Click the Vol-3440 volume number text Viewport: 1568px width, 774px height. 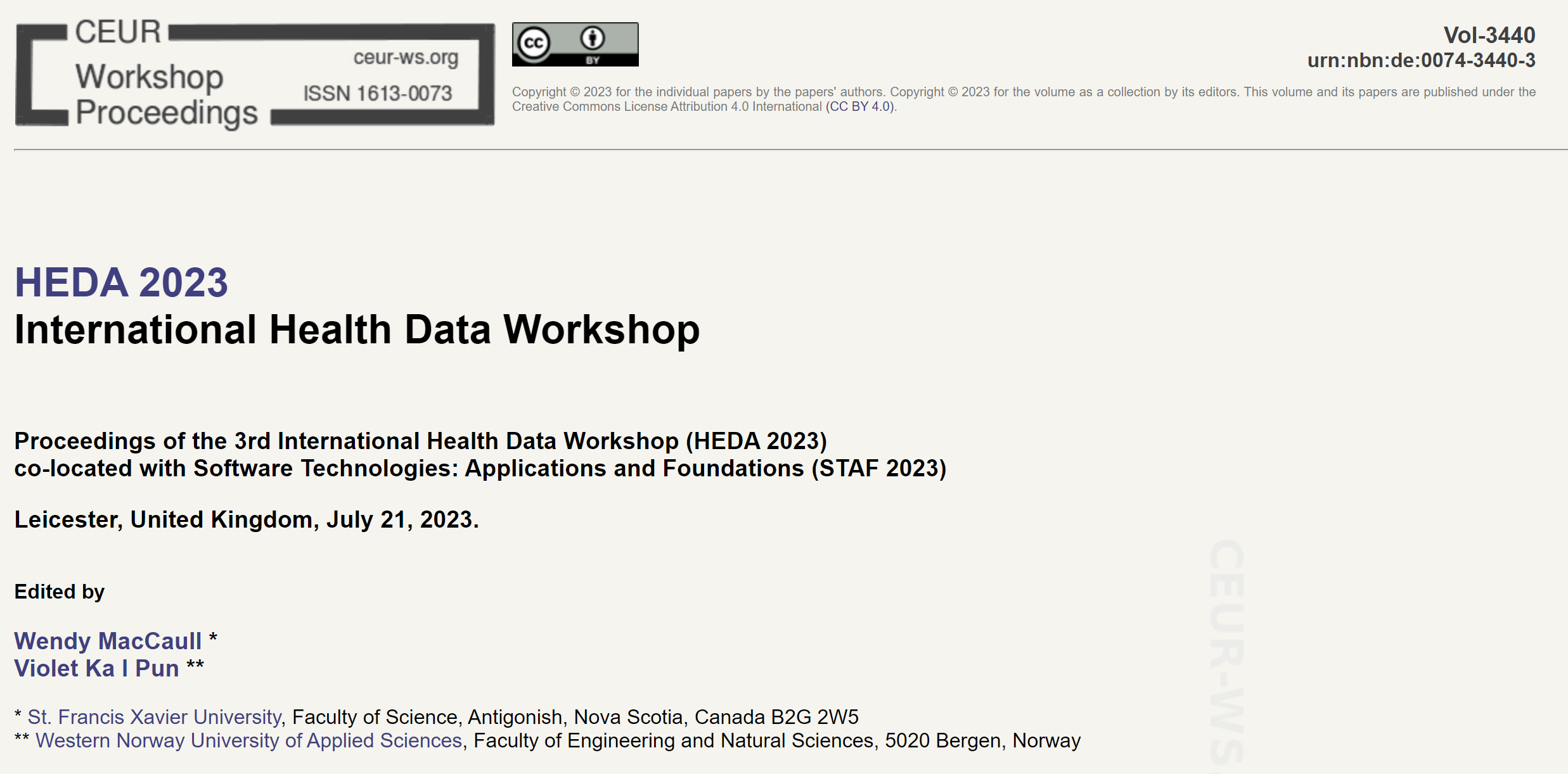pos(1489,35)
